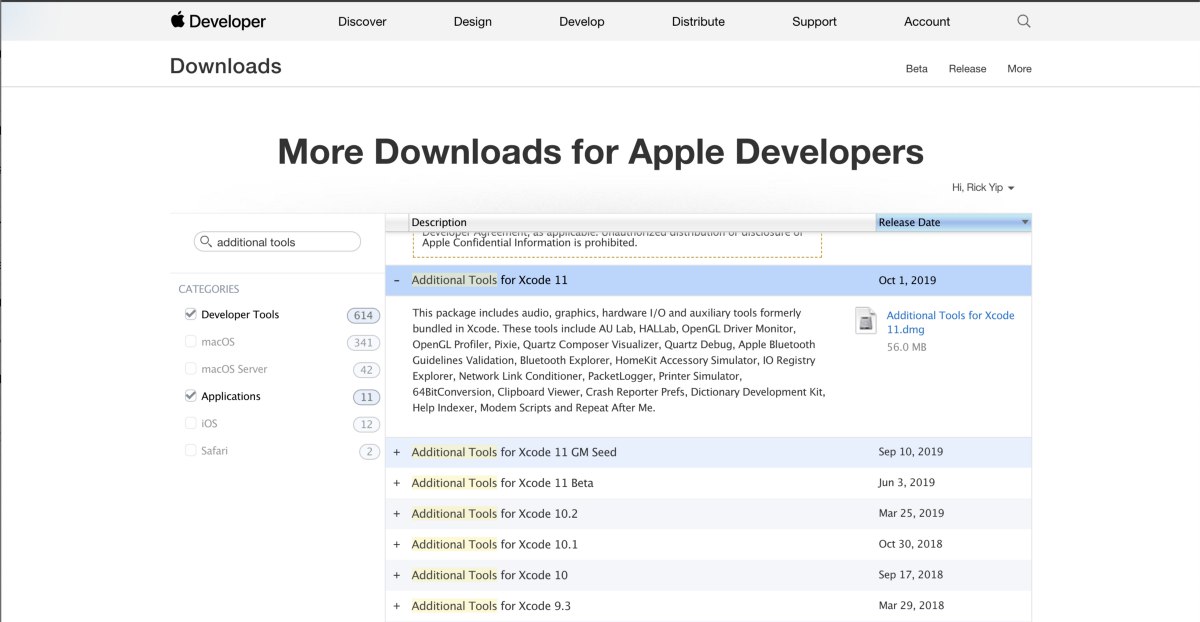
Task: Expand Additional Tools for Xcode 10.1
Action: (397, 545)
